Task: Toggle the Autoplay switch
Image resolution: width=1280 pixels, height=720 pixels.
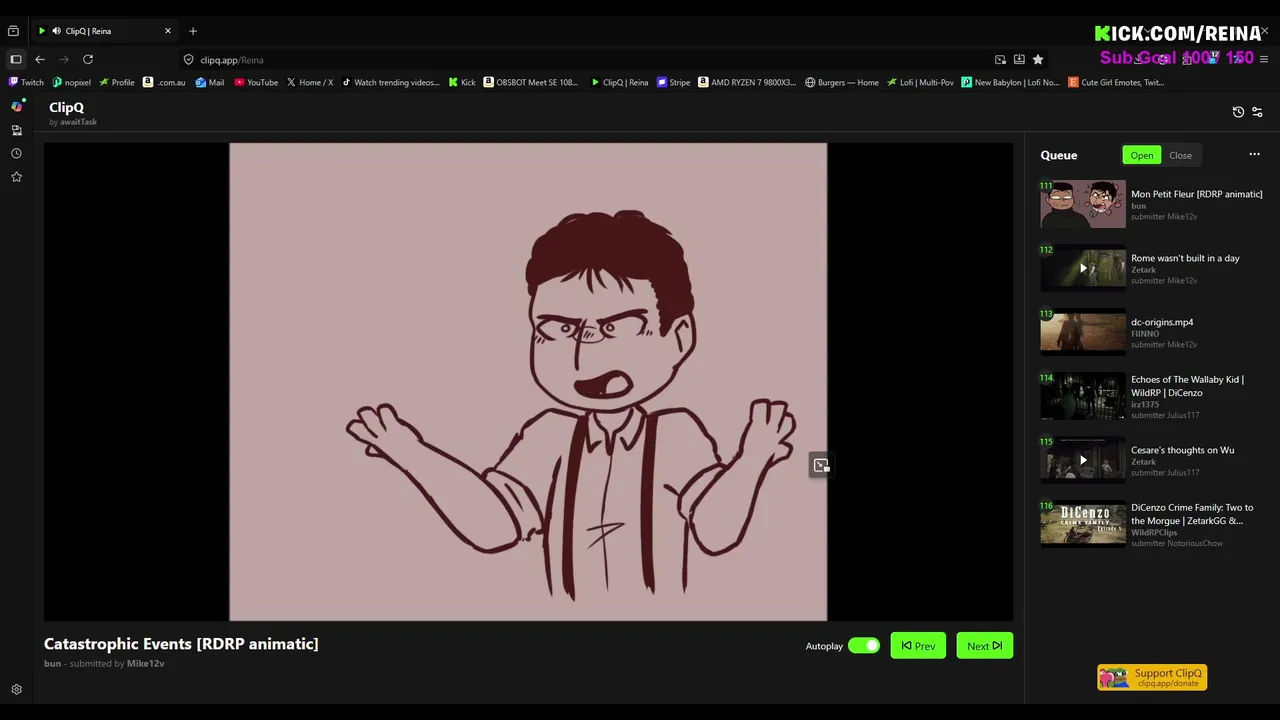Action: [863, 646]
